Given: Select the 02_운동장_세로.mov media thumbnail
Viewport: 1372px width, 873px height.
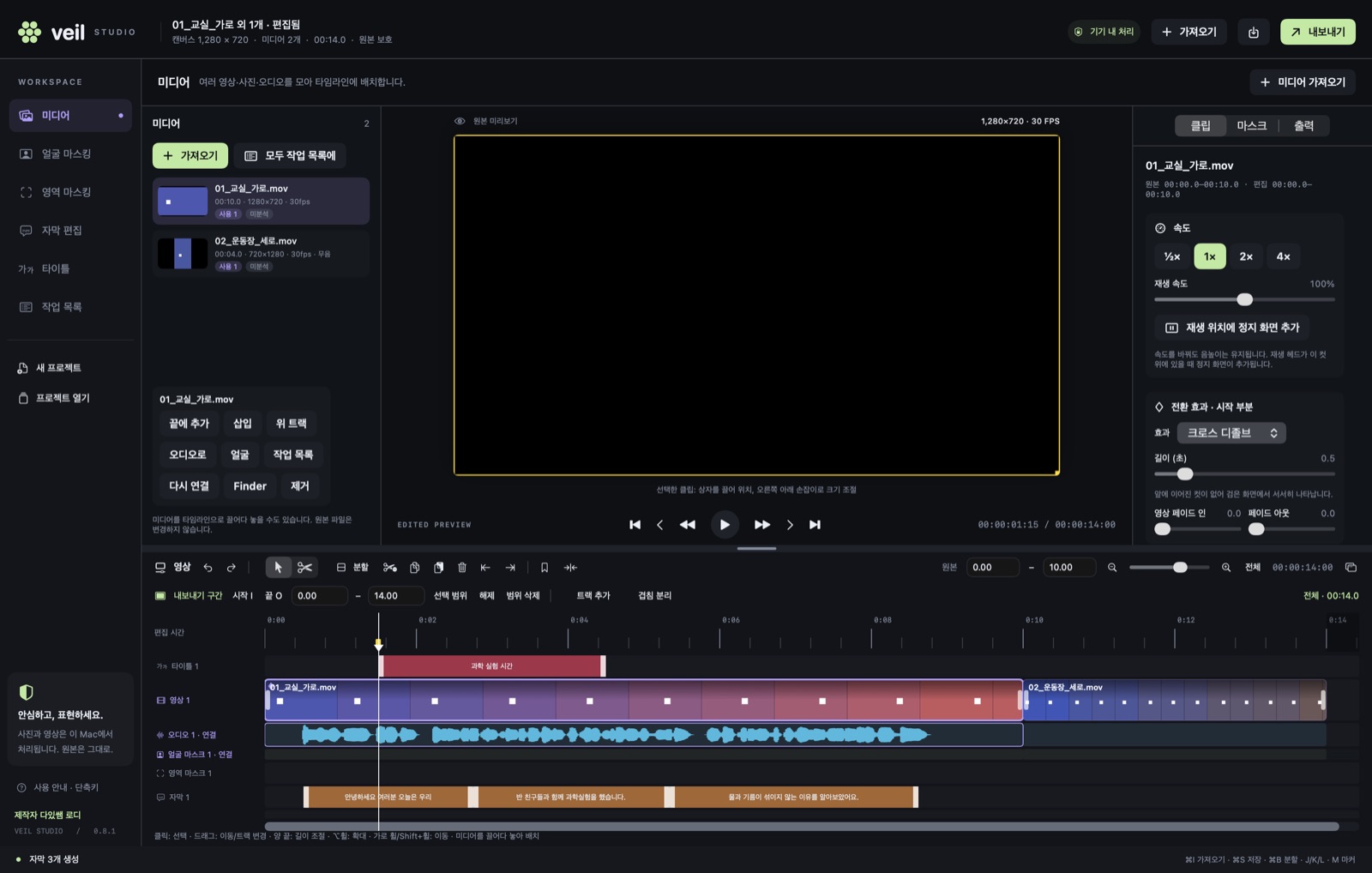Looking at the screenshot, I should click(x=183, y=254).
